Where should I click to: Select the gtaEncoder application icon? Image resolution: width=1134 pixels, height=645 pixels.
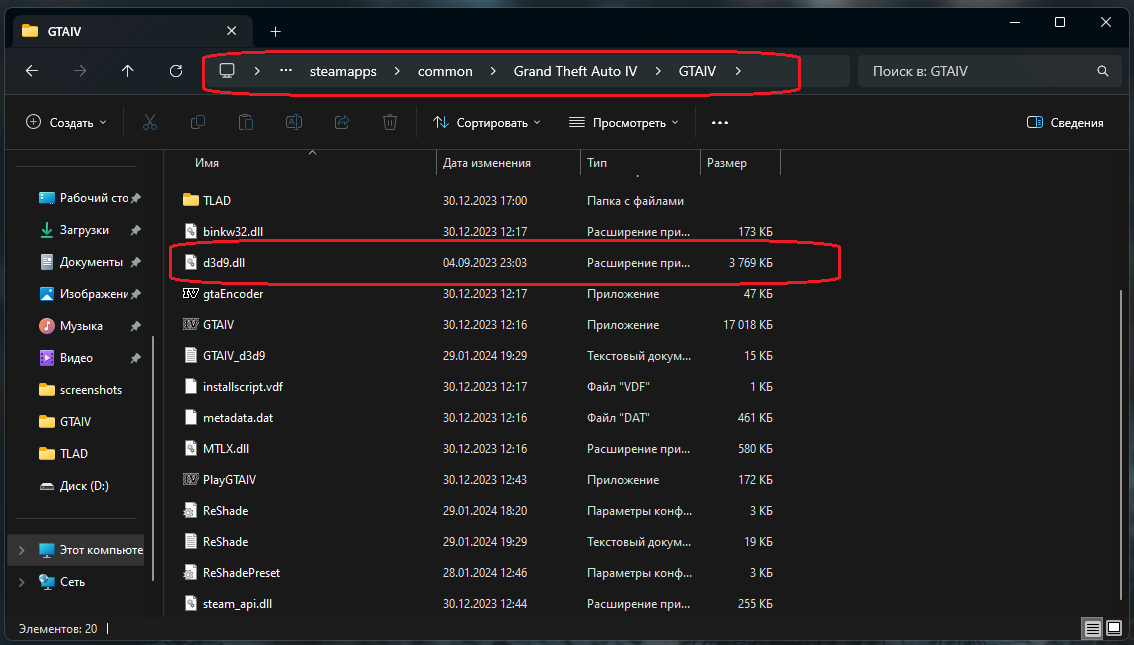coord(191,294)
